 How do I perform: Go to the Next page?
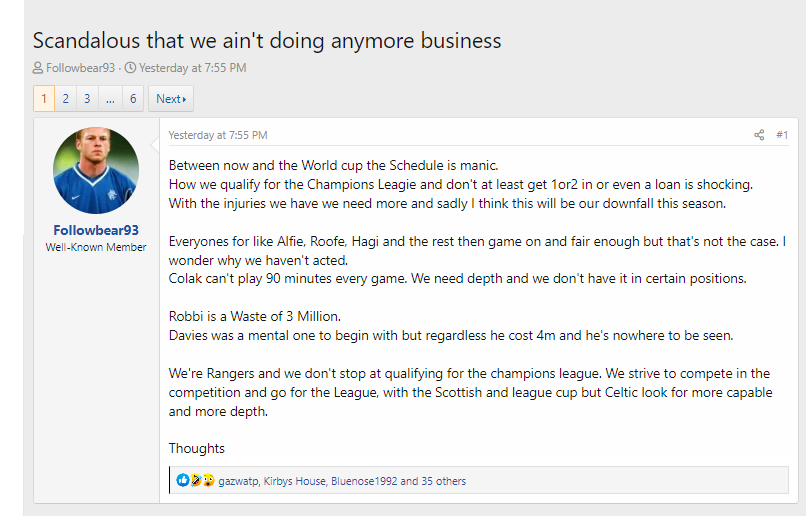171,99
